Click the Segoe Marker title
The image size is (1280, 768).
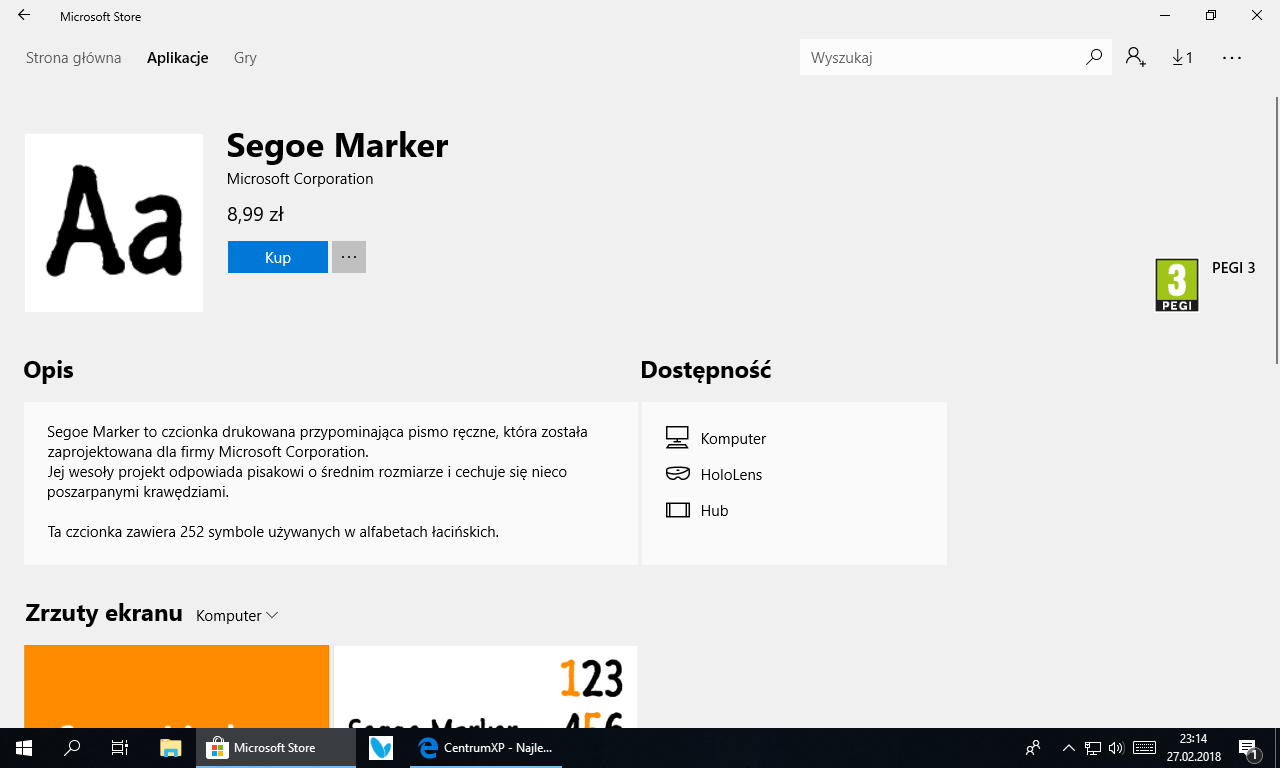[x=337, y=145]
